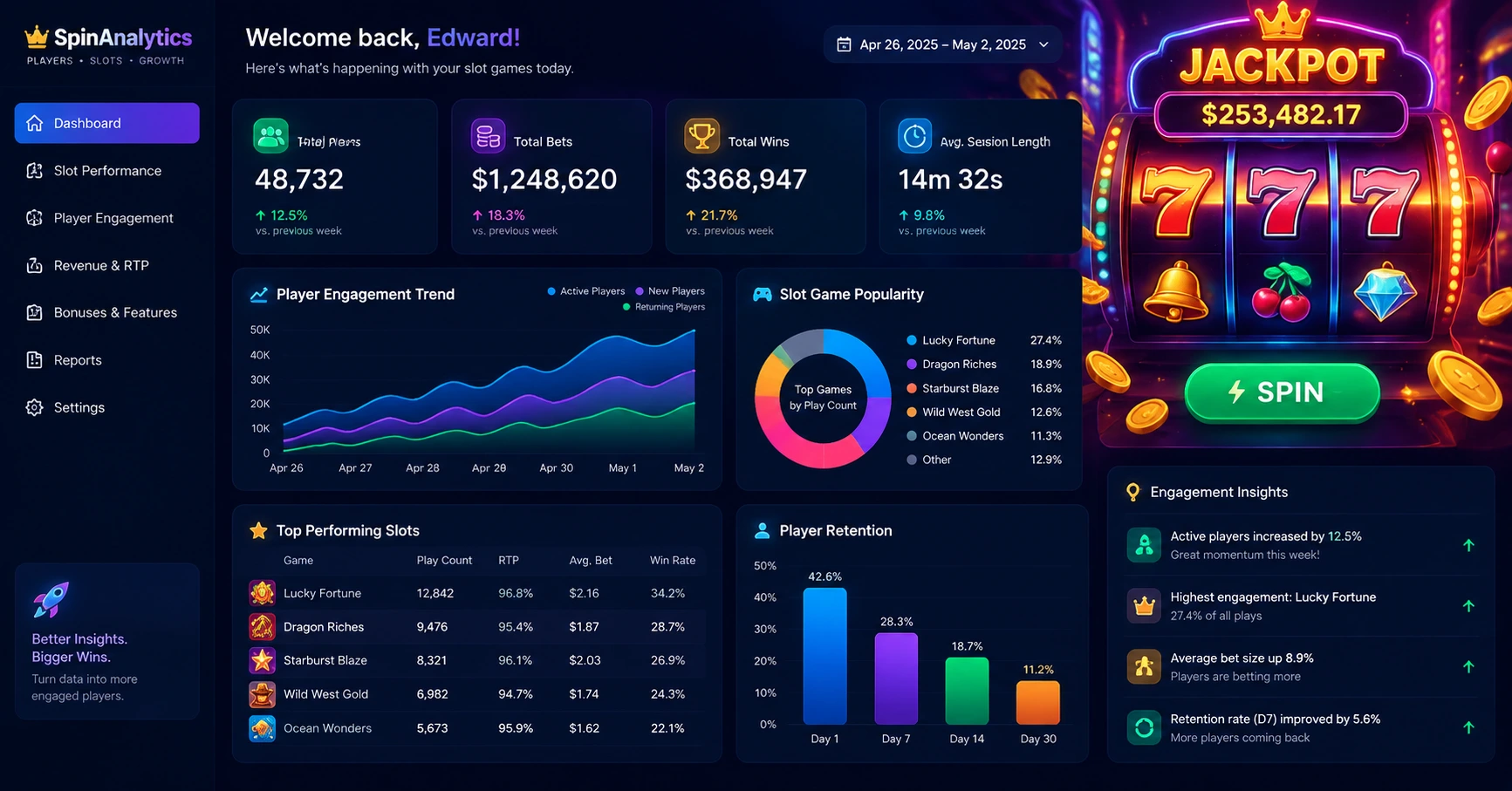This screenshot has height=791, width=1512.
Task: Click the Lucky Fortune game thumbnail in table
Action: point(262,593)
